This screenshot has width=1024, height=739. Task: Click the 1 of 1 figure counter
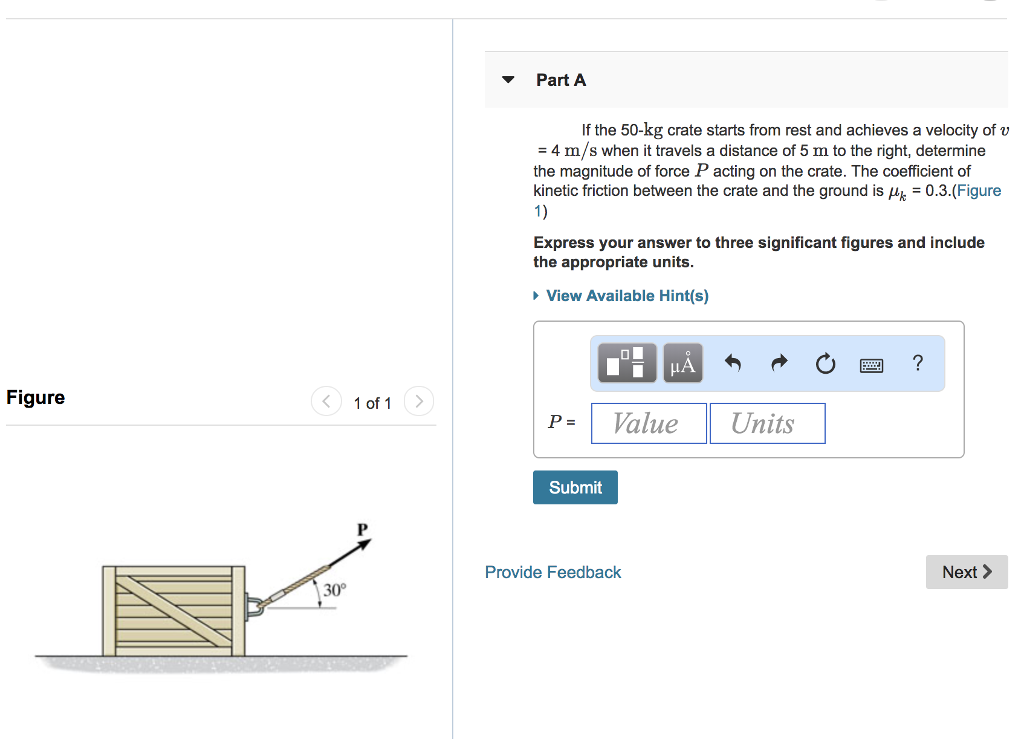tap(372, 402)
